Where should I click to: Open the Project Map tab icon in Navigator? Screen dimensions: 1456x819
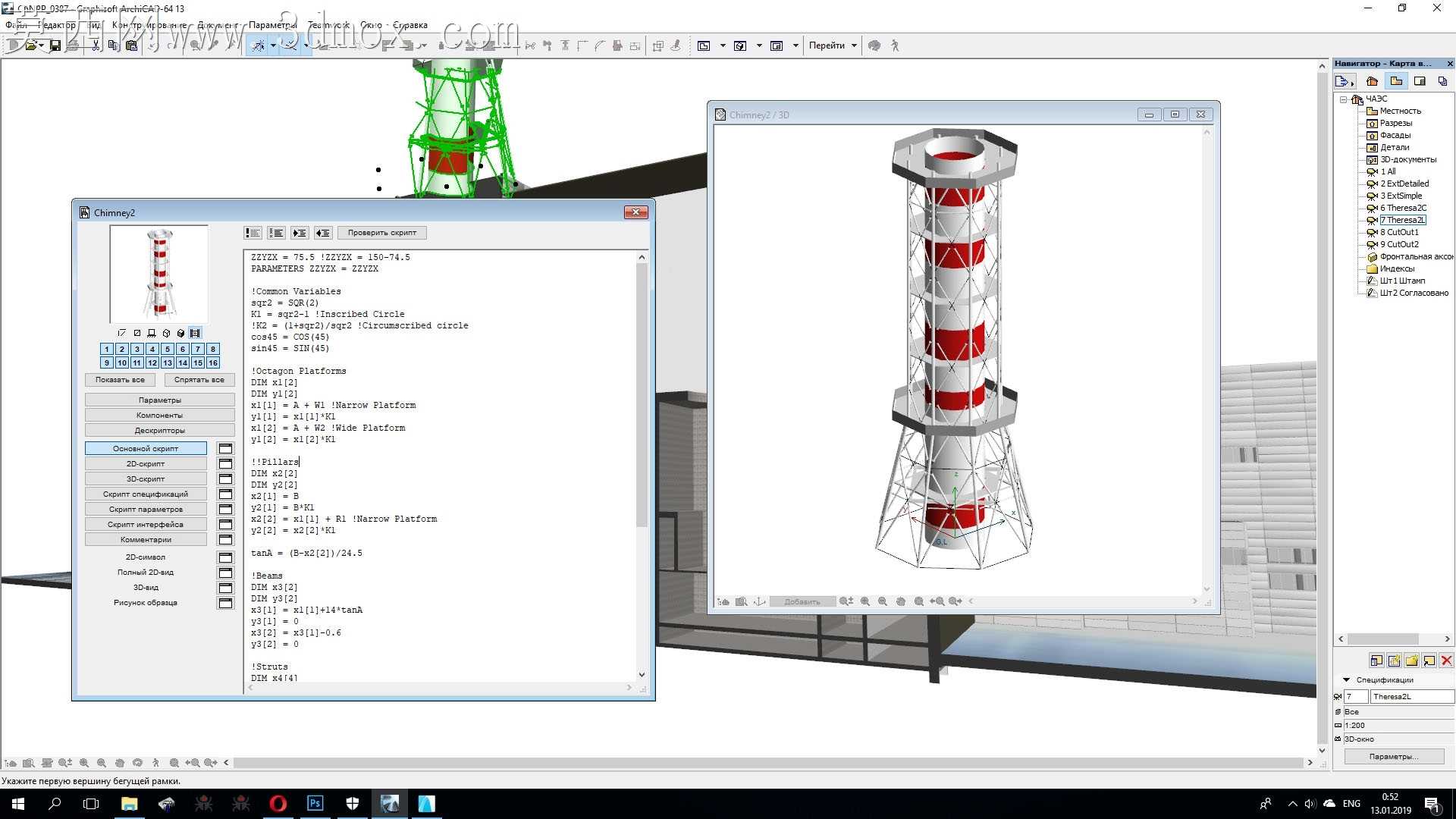[x=1372, y=81]
